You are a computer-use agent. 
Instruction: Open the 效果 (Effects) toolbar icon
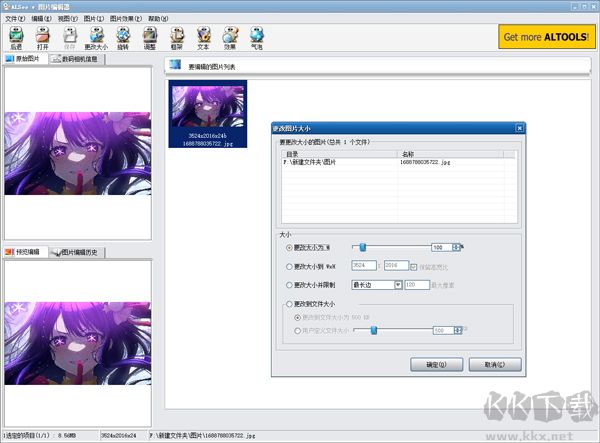pos(229,36)
